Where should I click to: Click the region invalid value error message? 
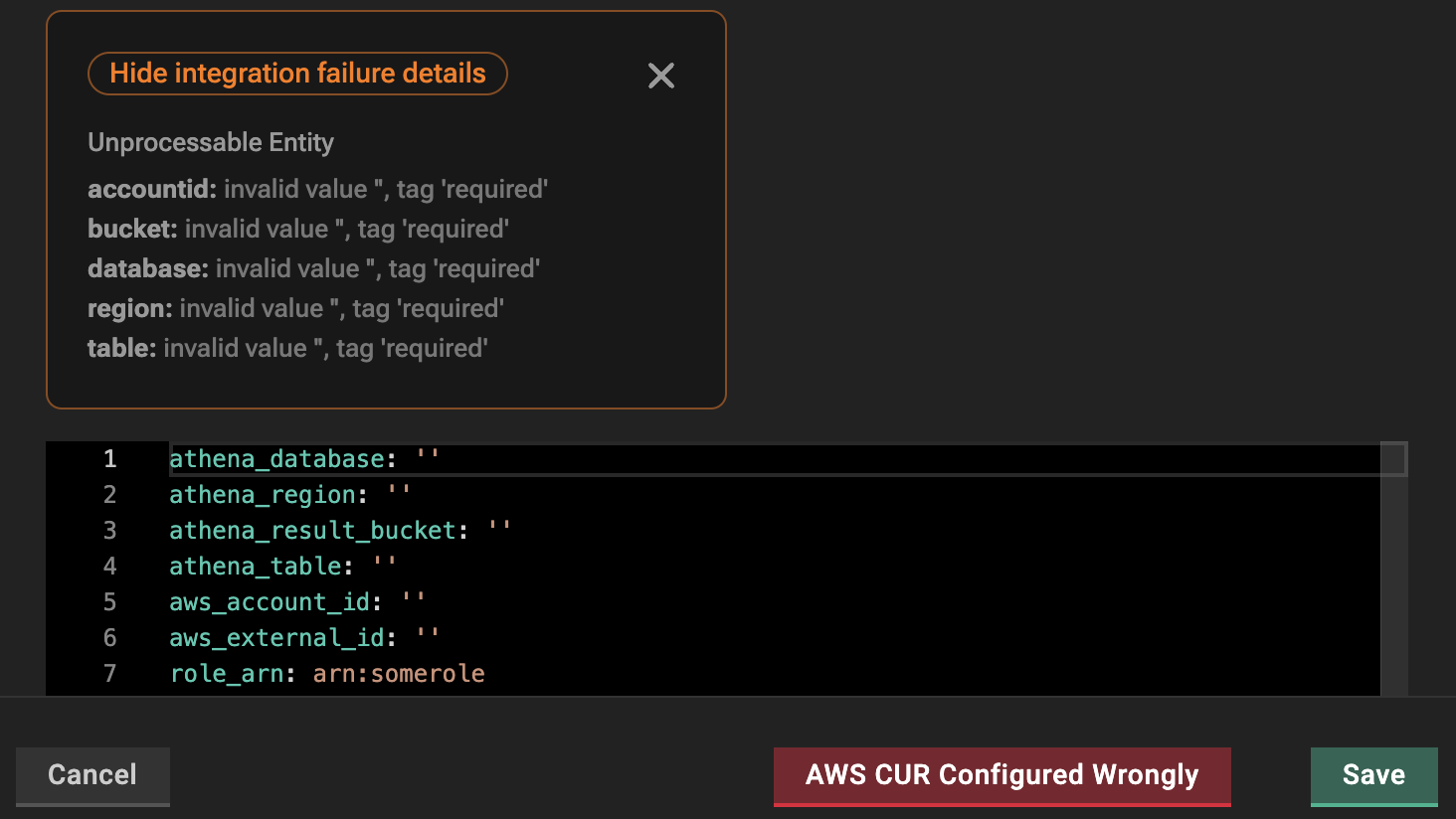[x=295, y=308]
